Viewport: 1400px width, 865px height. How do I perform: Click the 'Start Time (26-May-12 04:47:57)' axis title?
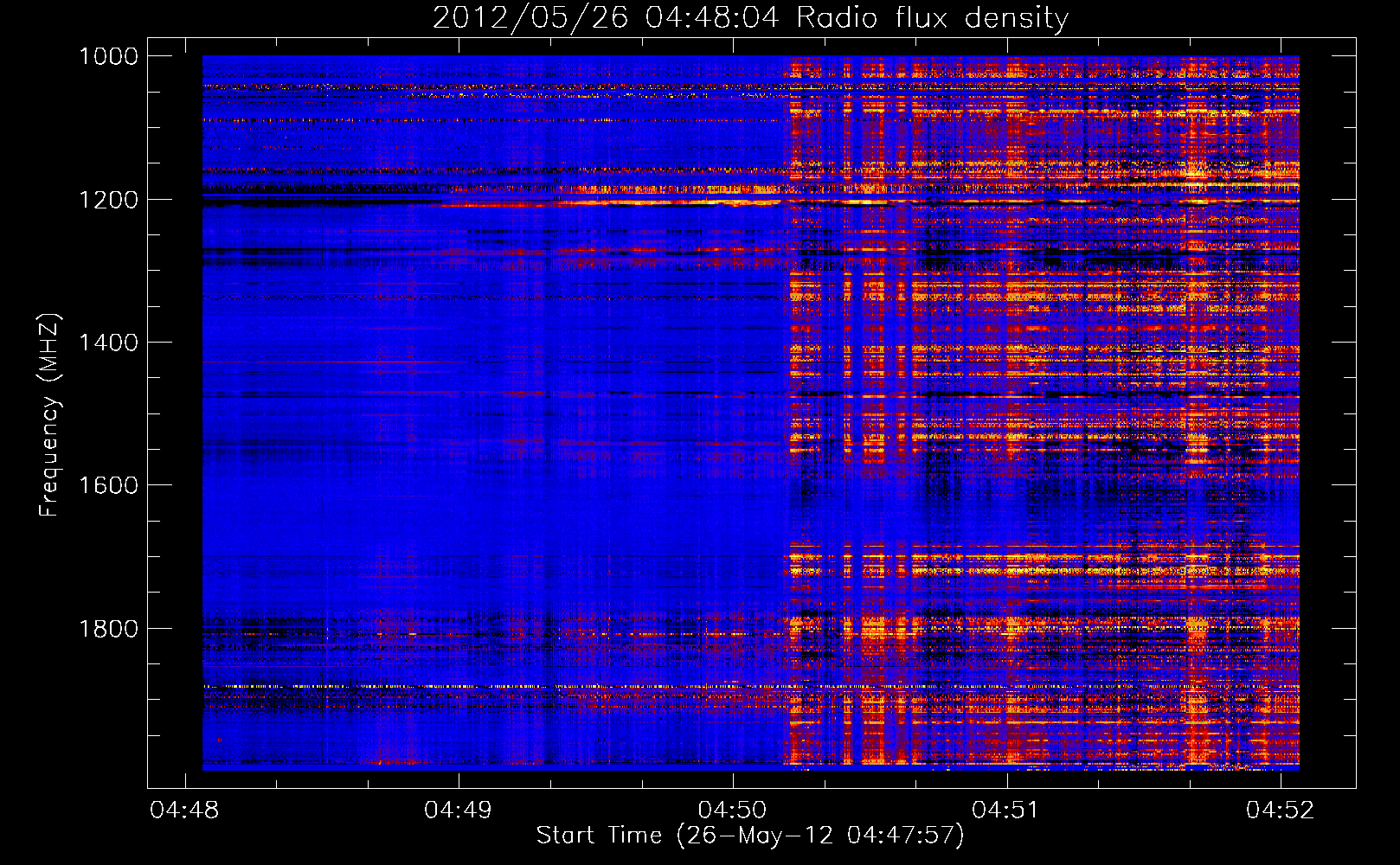(x=750, y=836)
